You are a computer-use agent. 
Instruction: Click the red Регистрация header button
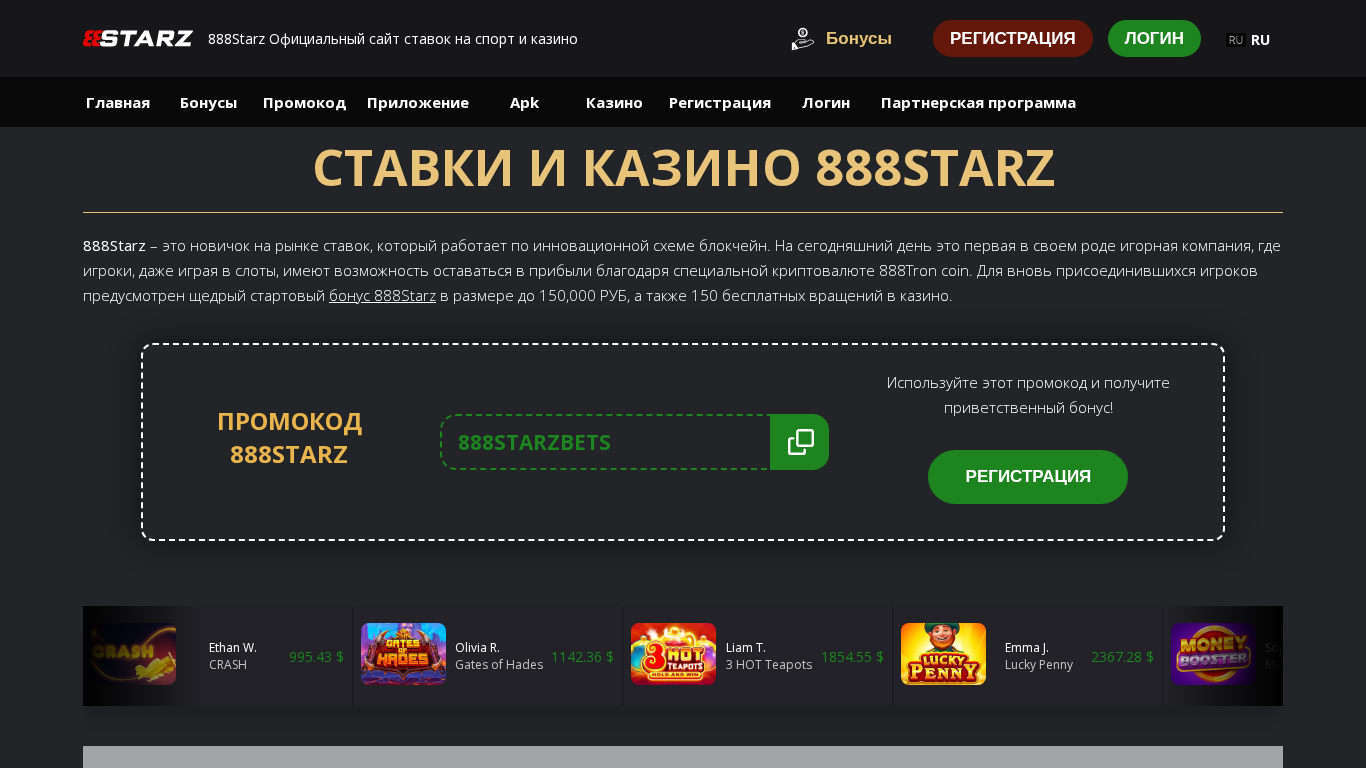[1013, 38]
